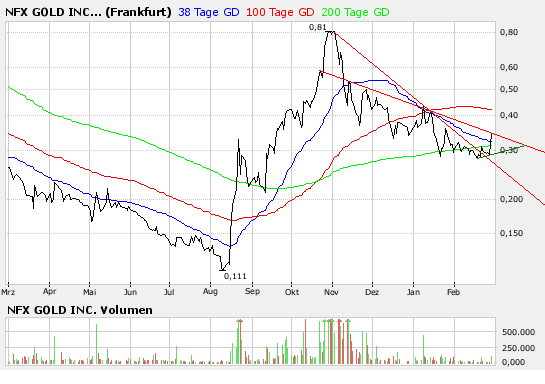Click the 250.000 volume axis label
This screenshot has width=545, height=384.
pyautogui.click(x=518, y=348)
